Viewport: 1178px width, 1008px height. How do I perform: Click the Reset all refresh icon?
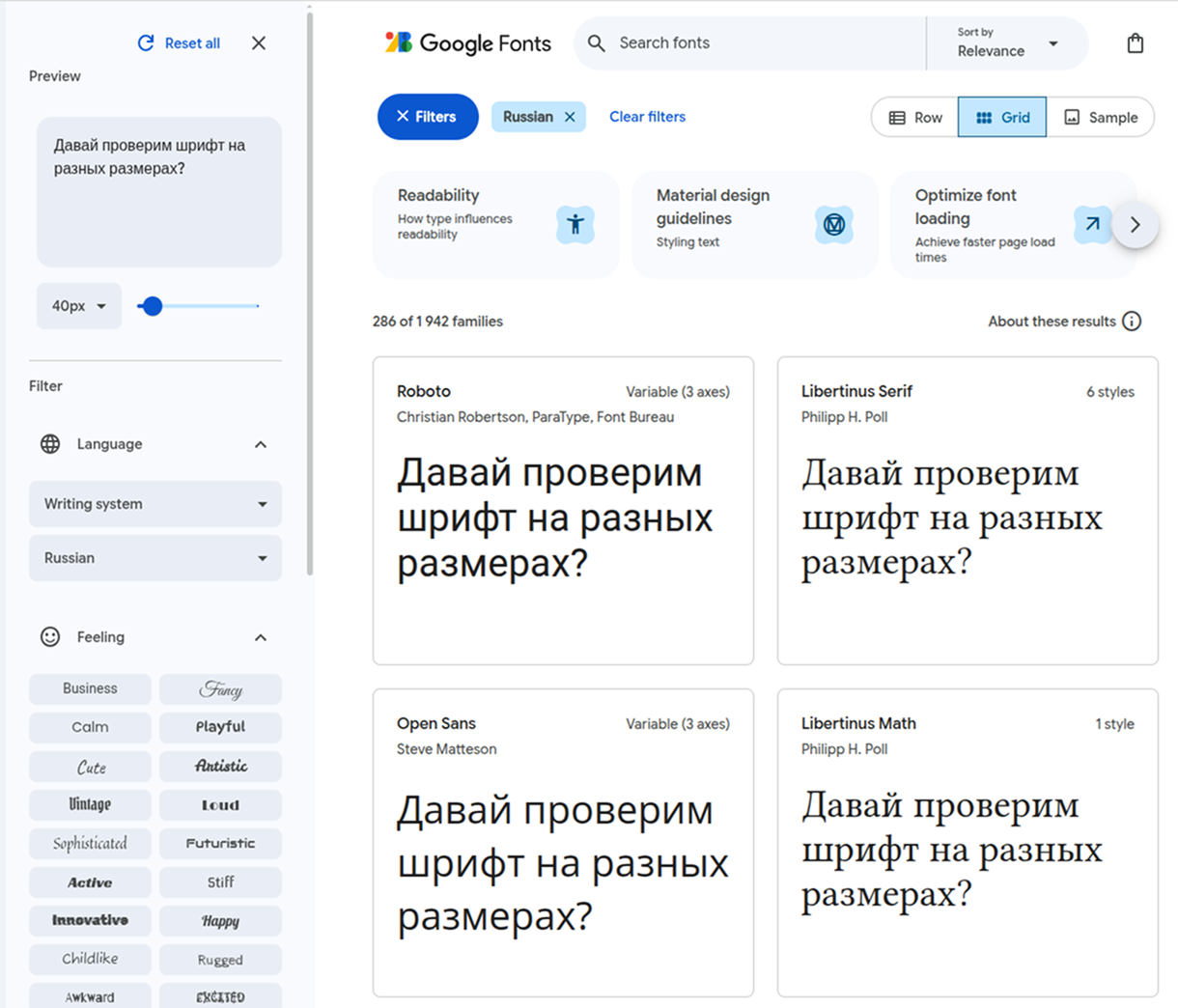coord(146,42)
